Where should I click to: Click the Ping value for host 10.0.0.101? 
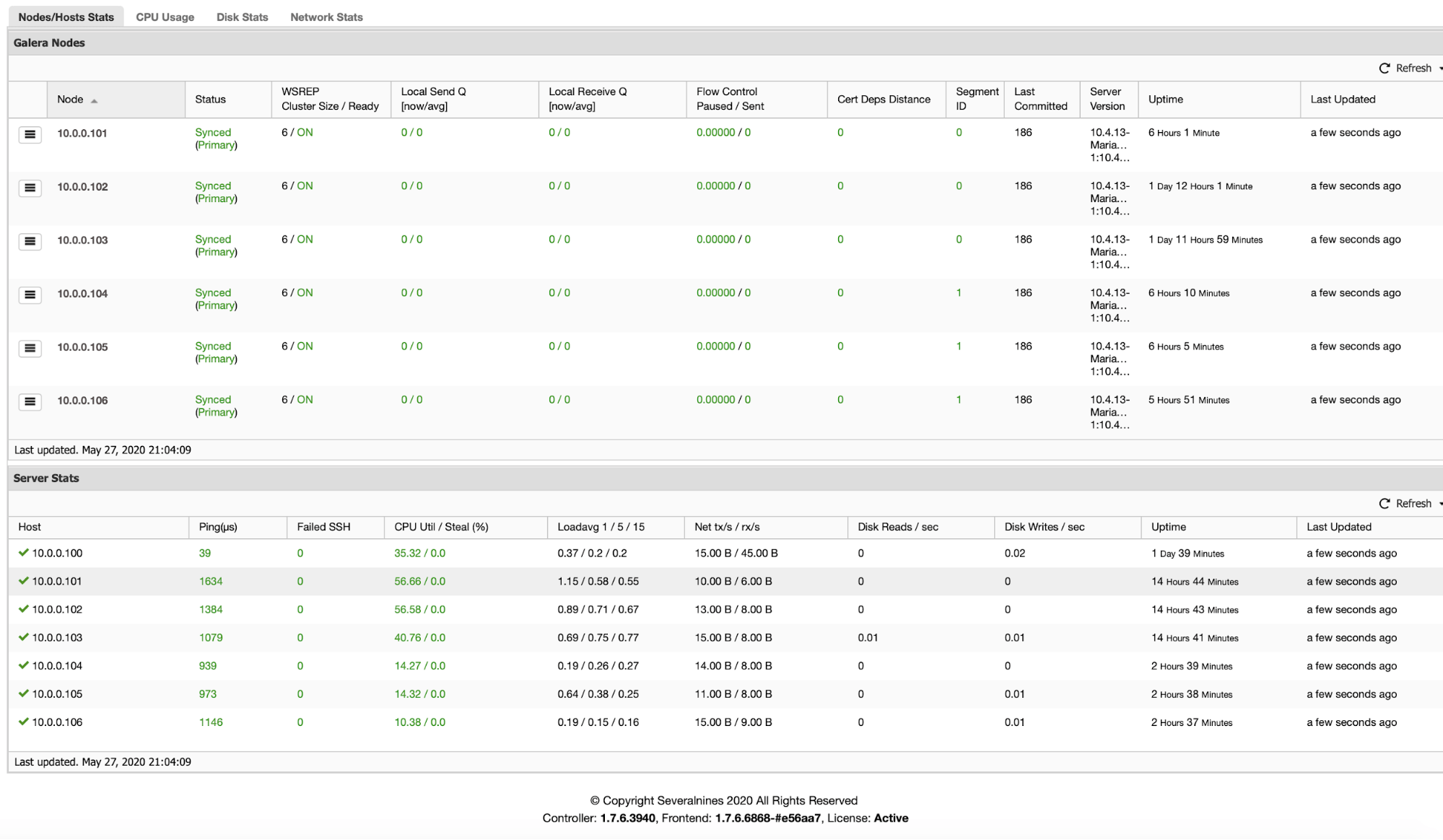pos(210,581)
